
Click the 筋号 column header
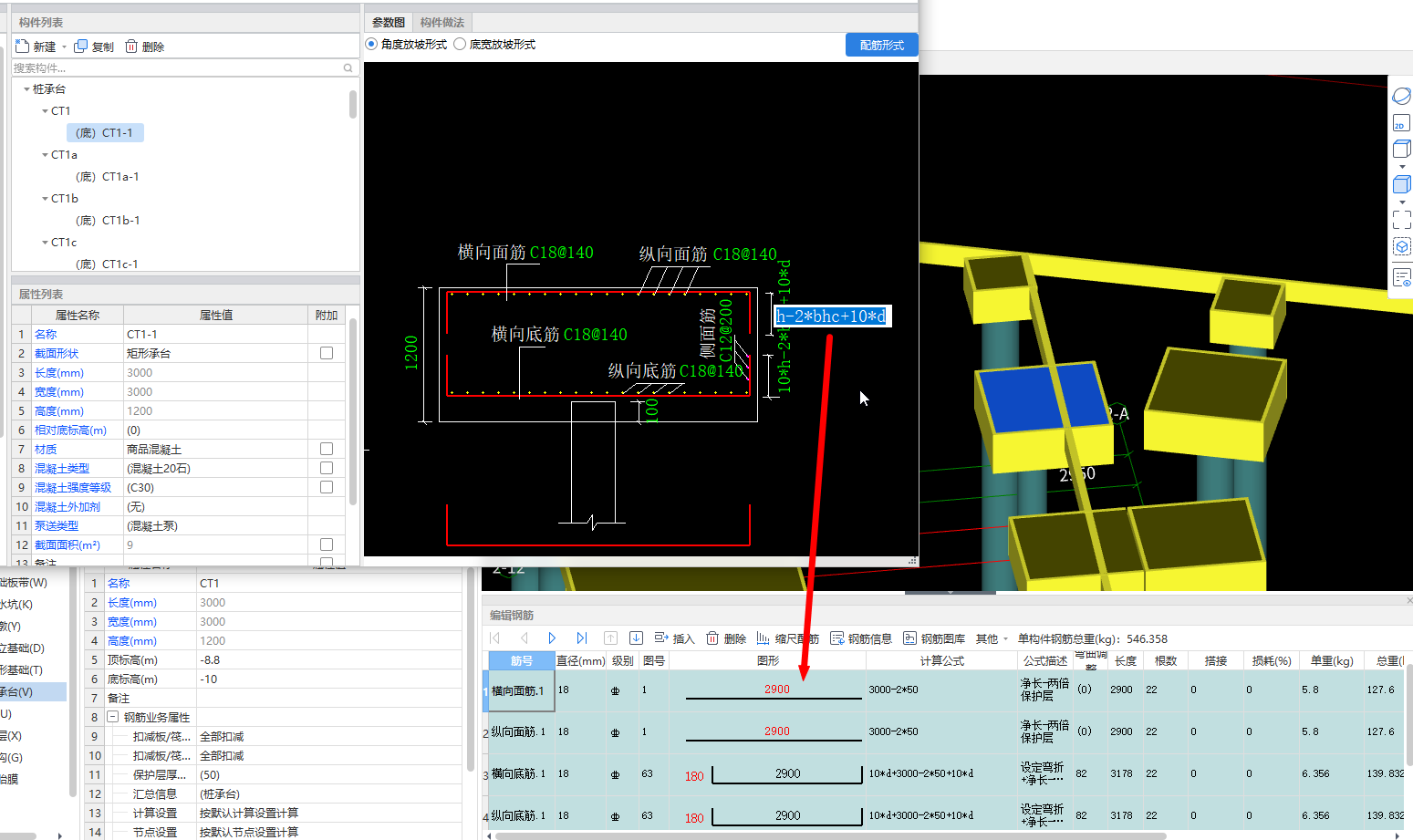pyautogui.click(x=522, y=660)
